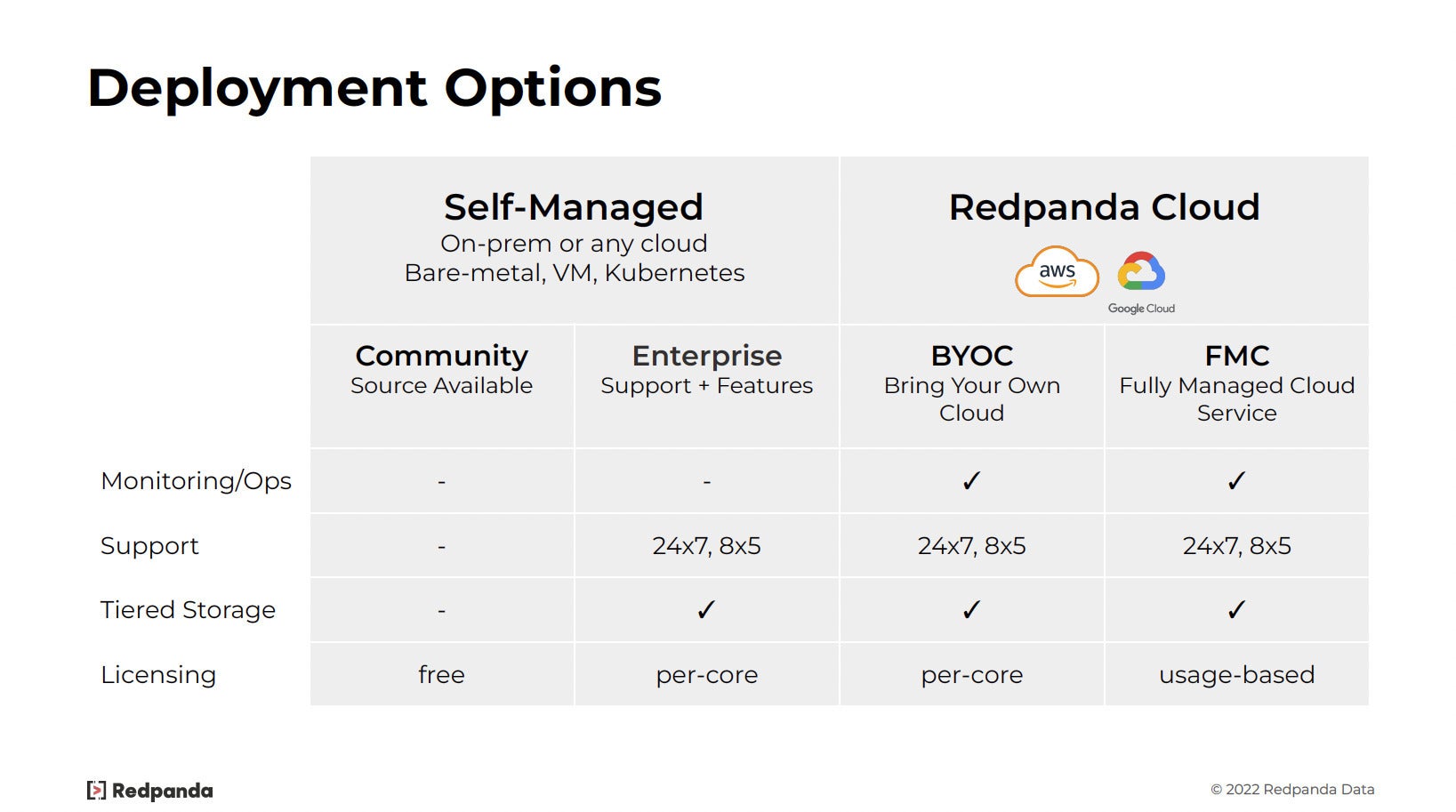Click the Google Cloud logo
The height and width of the screenshot is (812, 1456).
click(1141, 283)
